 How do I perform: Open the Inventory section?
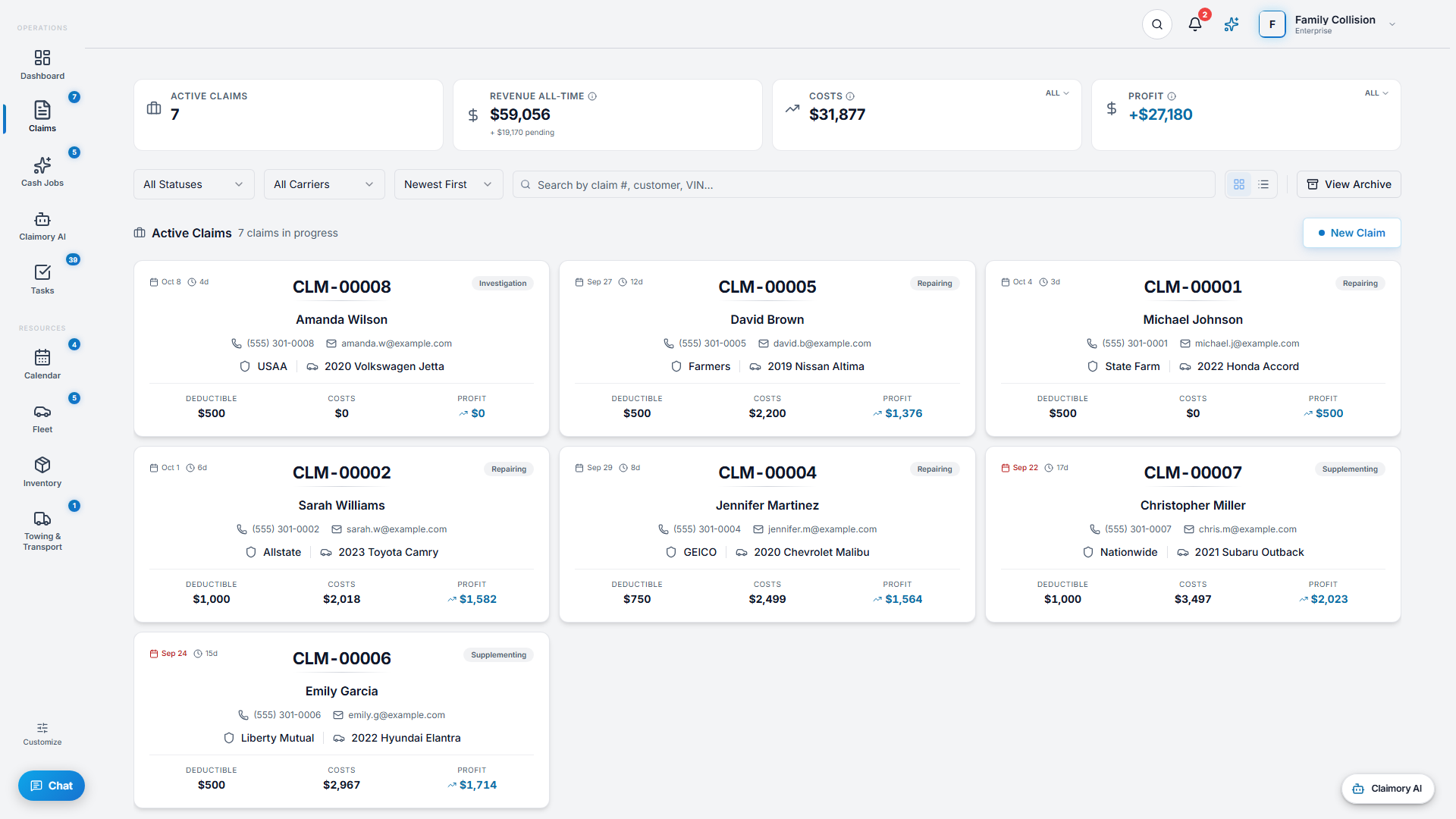[42, 472]
